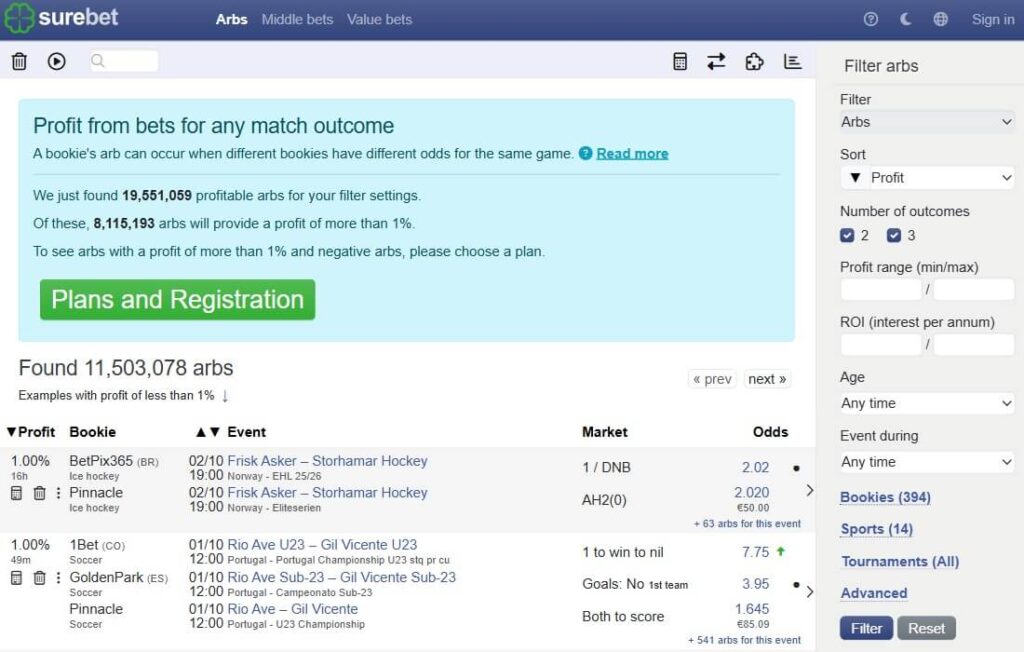Uncheck the 3 outcomes checkbox
This screenshot has height=652, width=1024.
[894, 236]
